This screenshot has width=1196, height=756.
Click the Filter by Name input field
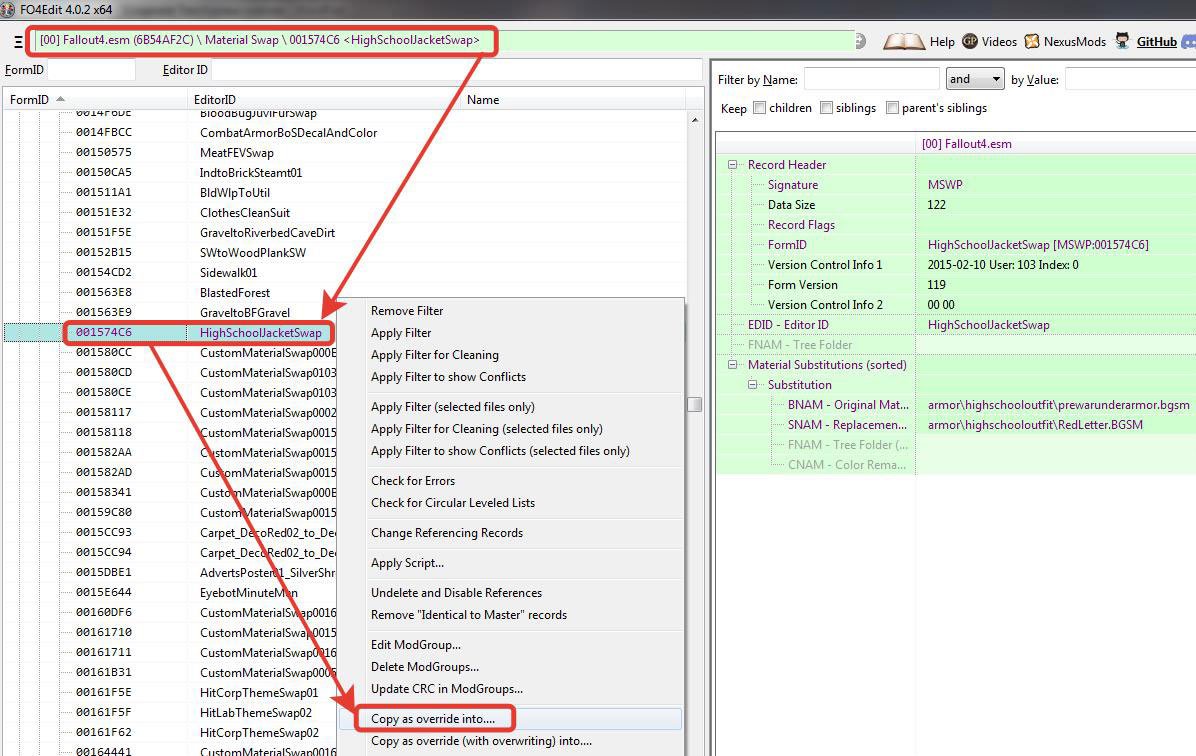point(871,79)
